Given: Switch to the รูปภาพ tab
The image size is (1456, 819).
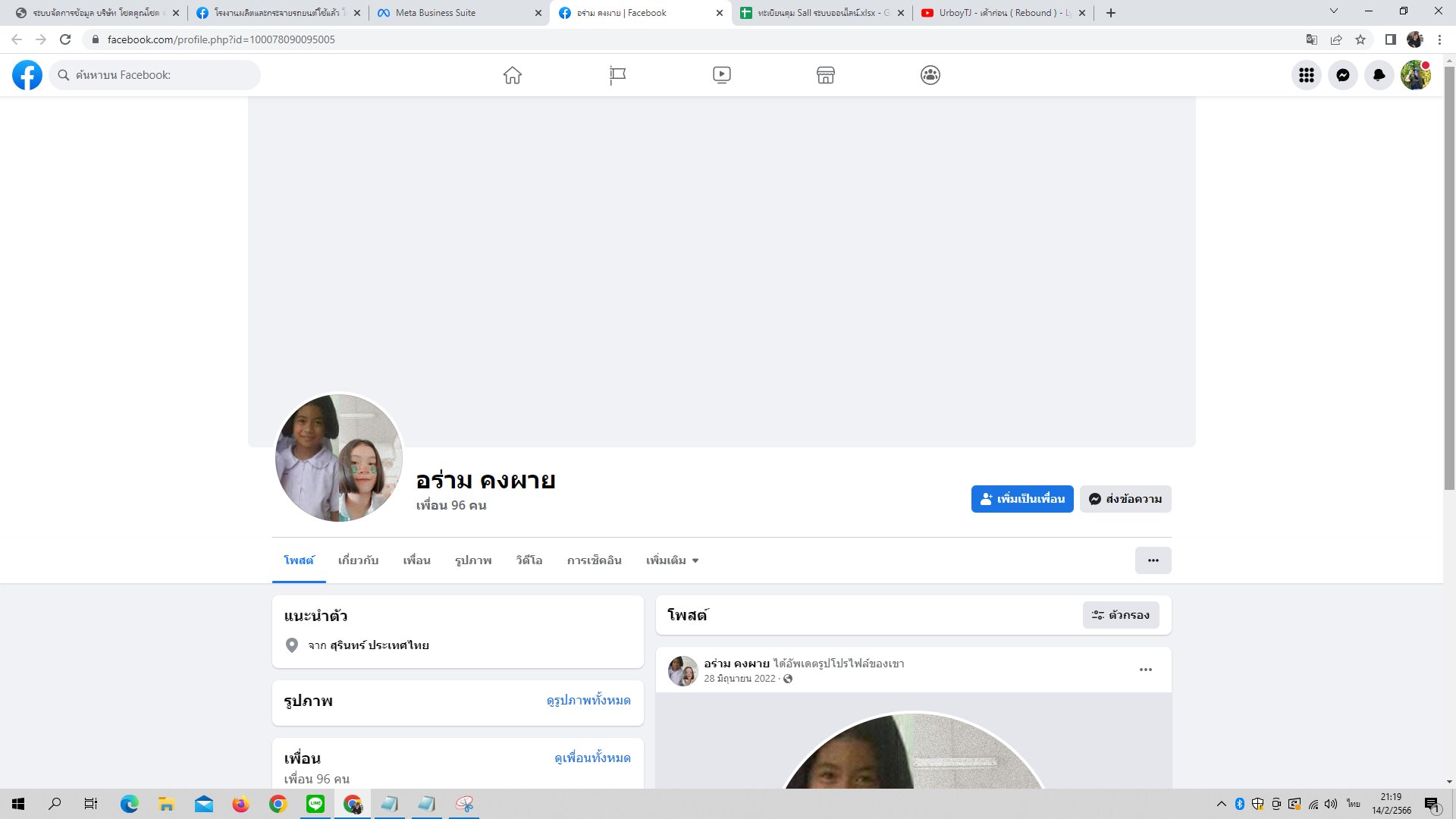Looking at the screenshot, I should [x=473, y=560].
